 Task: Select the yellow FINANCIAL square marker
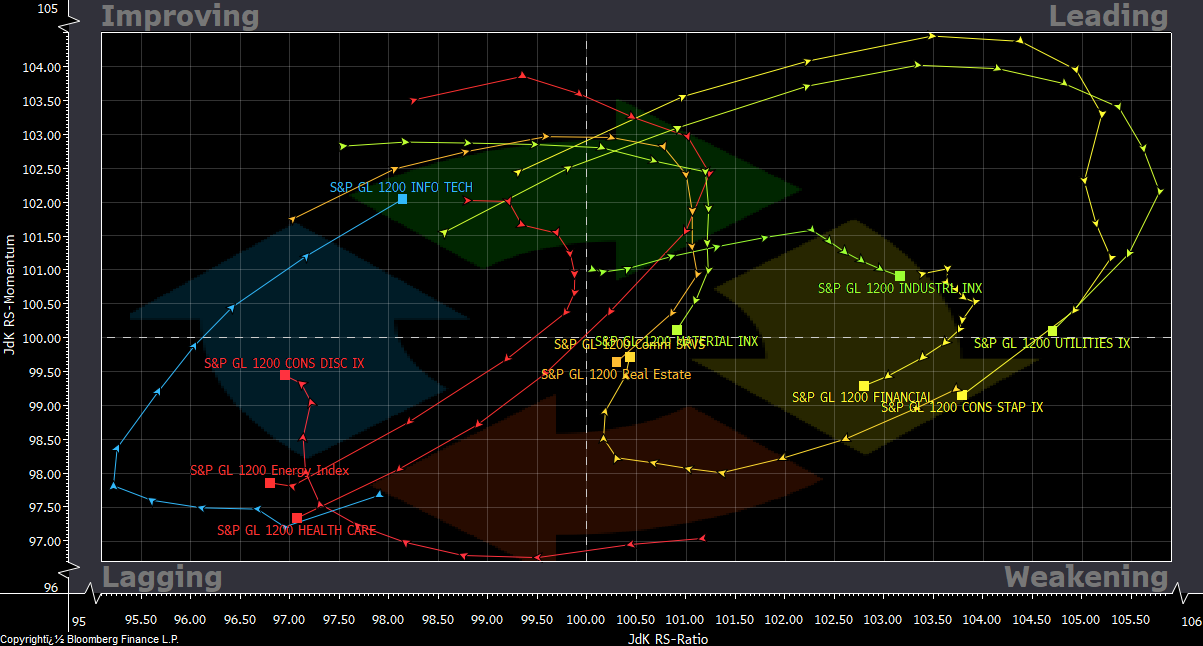[864, 386]
